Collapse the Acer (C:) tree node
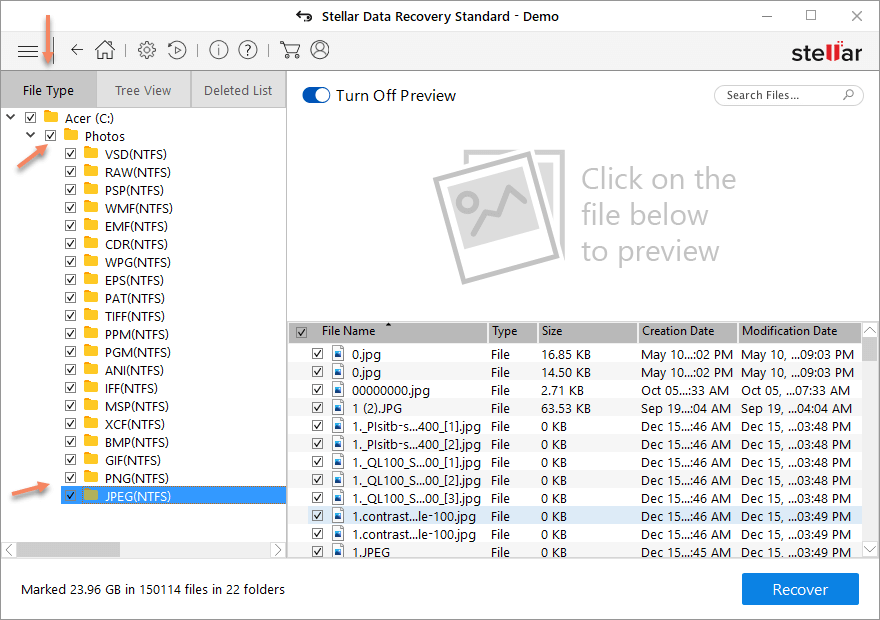 (11, 117)
